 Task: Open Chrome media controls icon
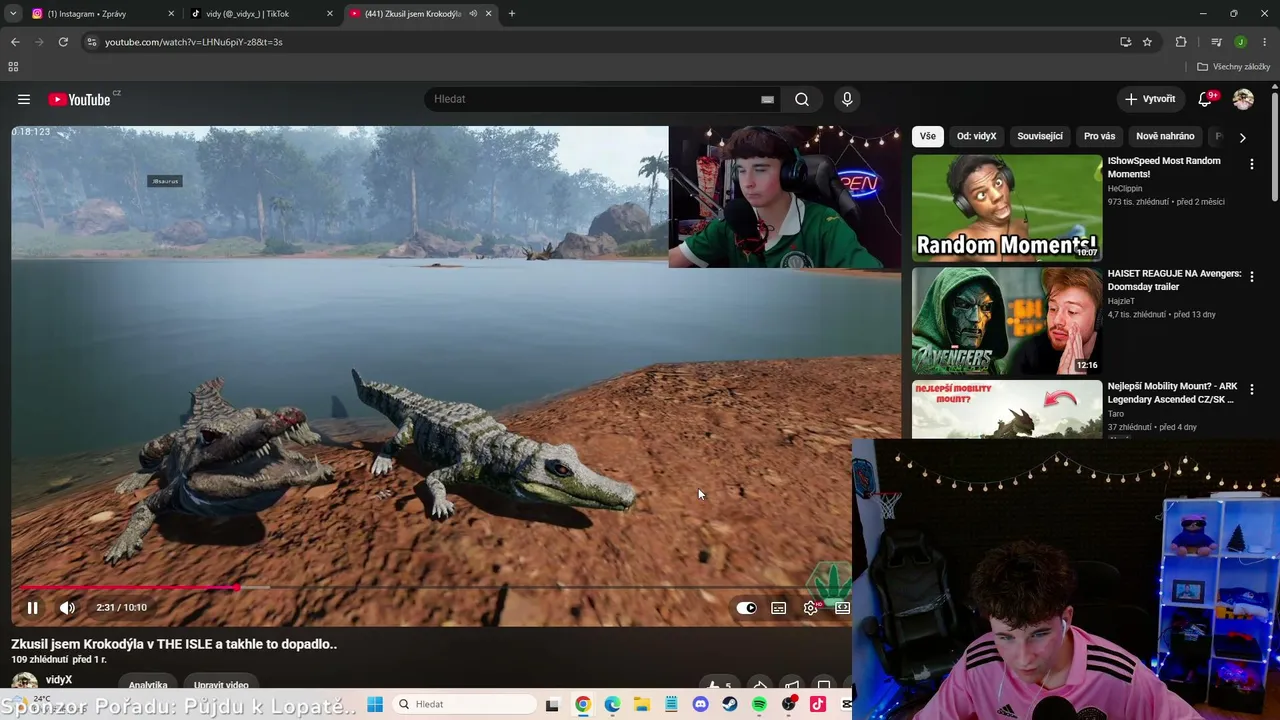pos(1216,42)
